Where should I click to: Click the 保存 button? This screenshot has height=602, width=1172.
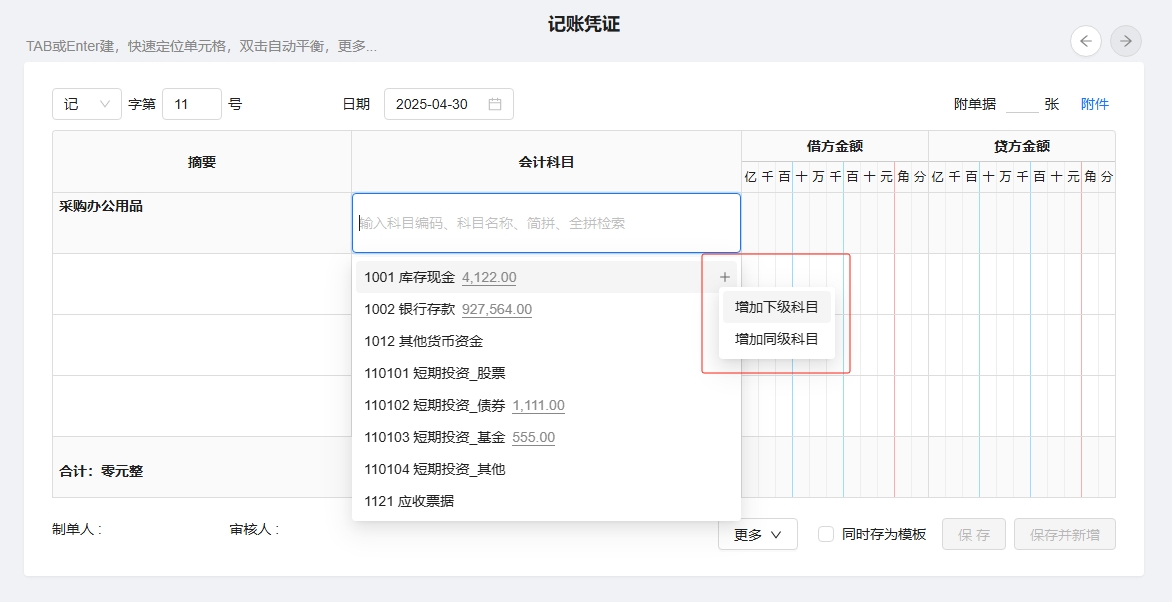(x=974, y=534)
